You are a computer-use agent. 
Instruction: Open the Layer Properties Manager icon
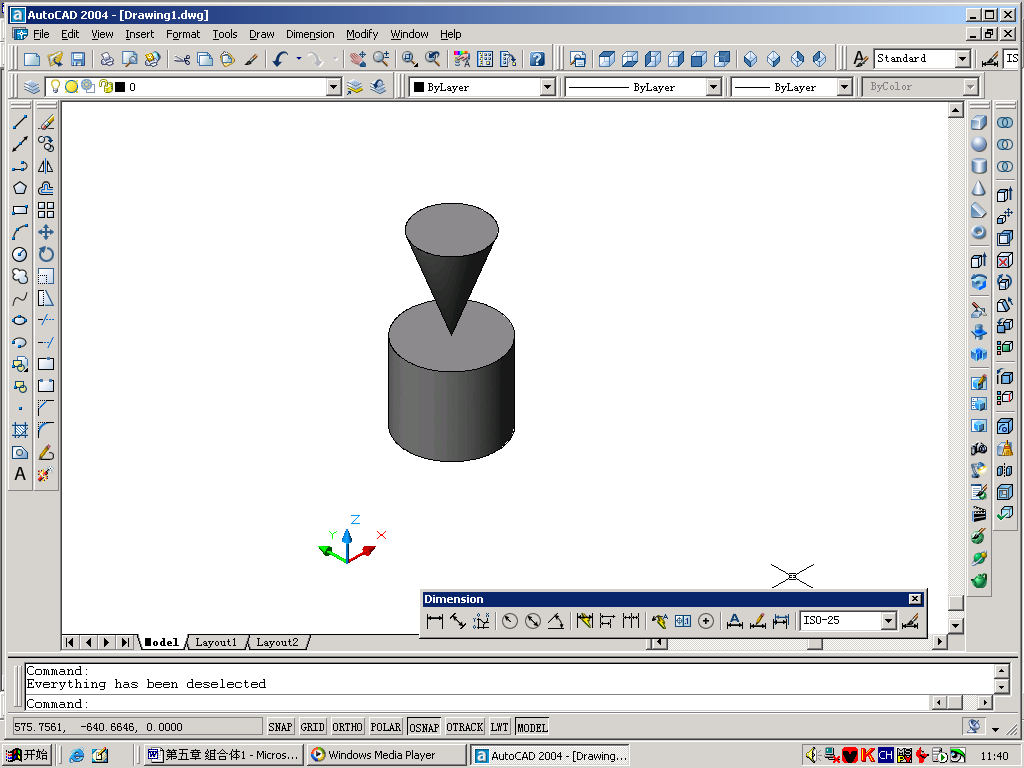[31, 87]
